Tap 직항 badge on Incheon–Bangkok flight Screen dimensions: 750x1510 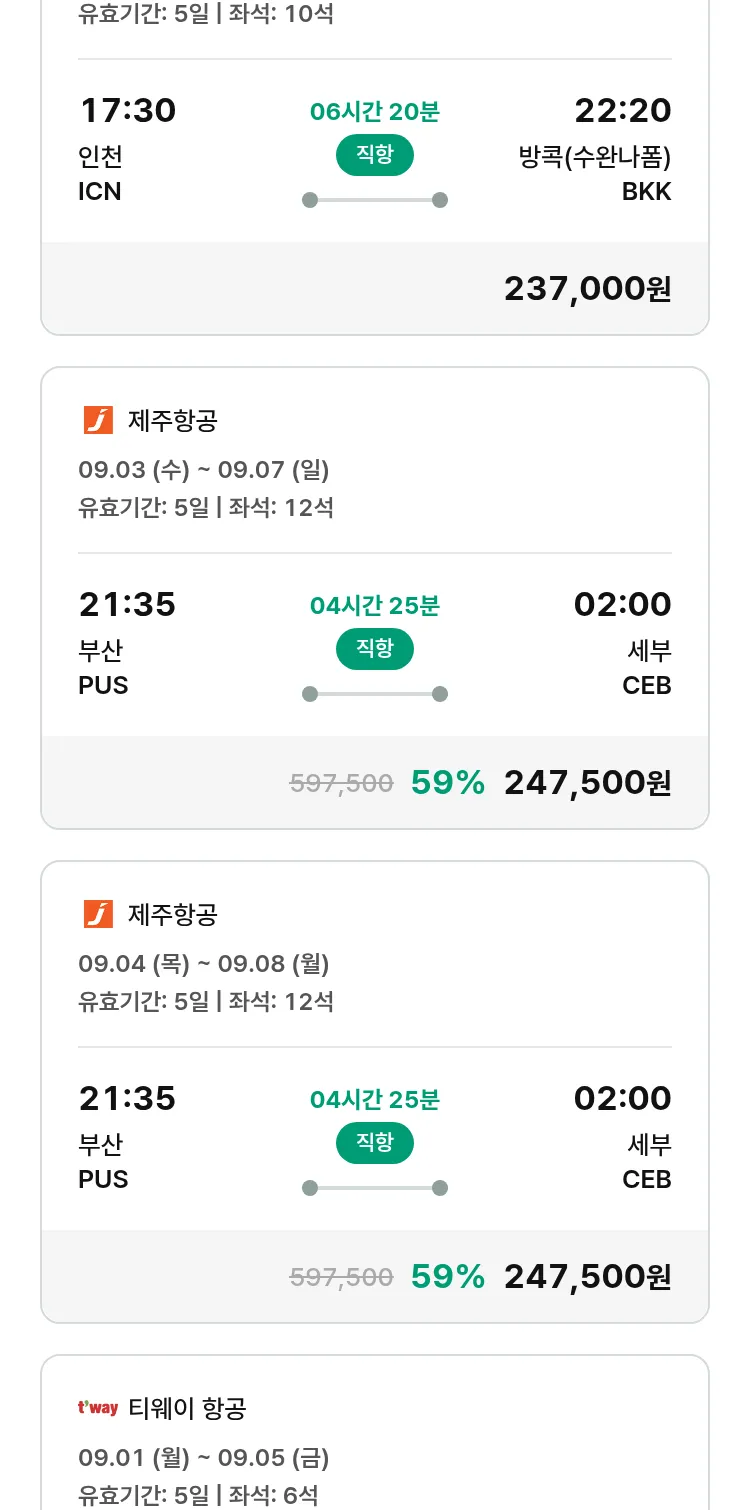(x=374, y=155)
